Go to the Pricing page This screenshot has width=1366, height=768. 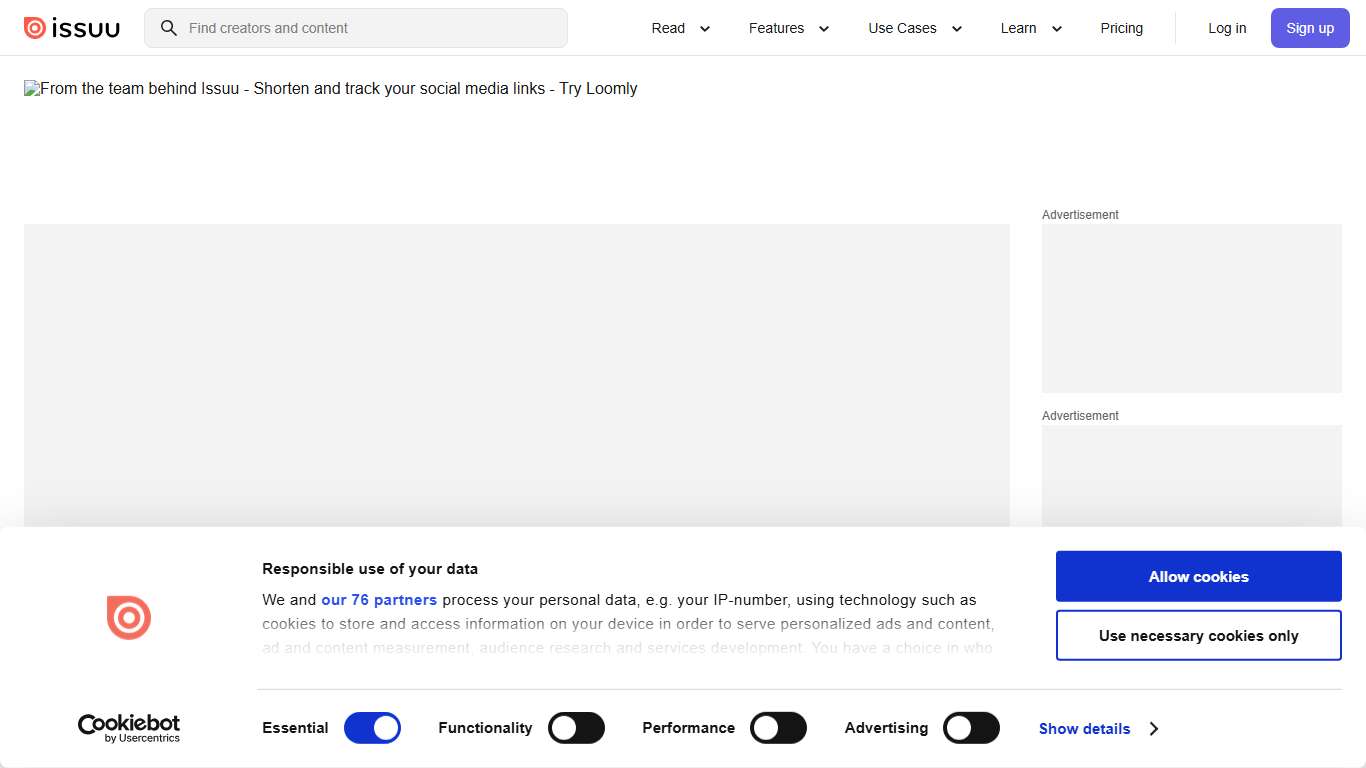point(1121,28)
